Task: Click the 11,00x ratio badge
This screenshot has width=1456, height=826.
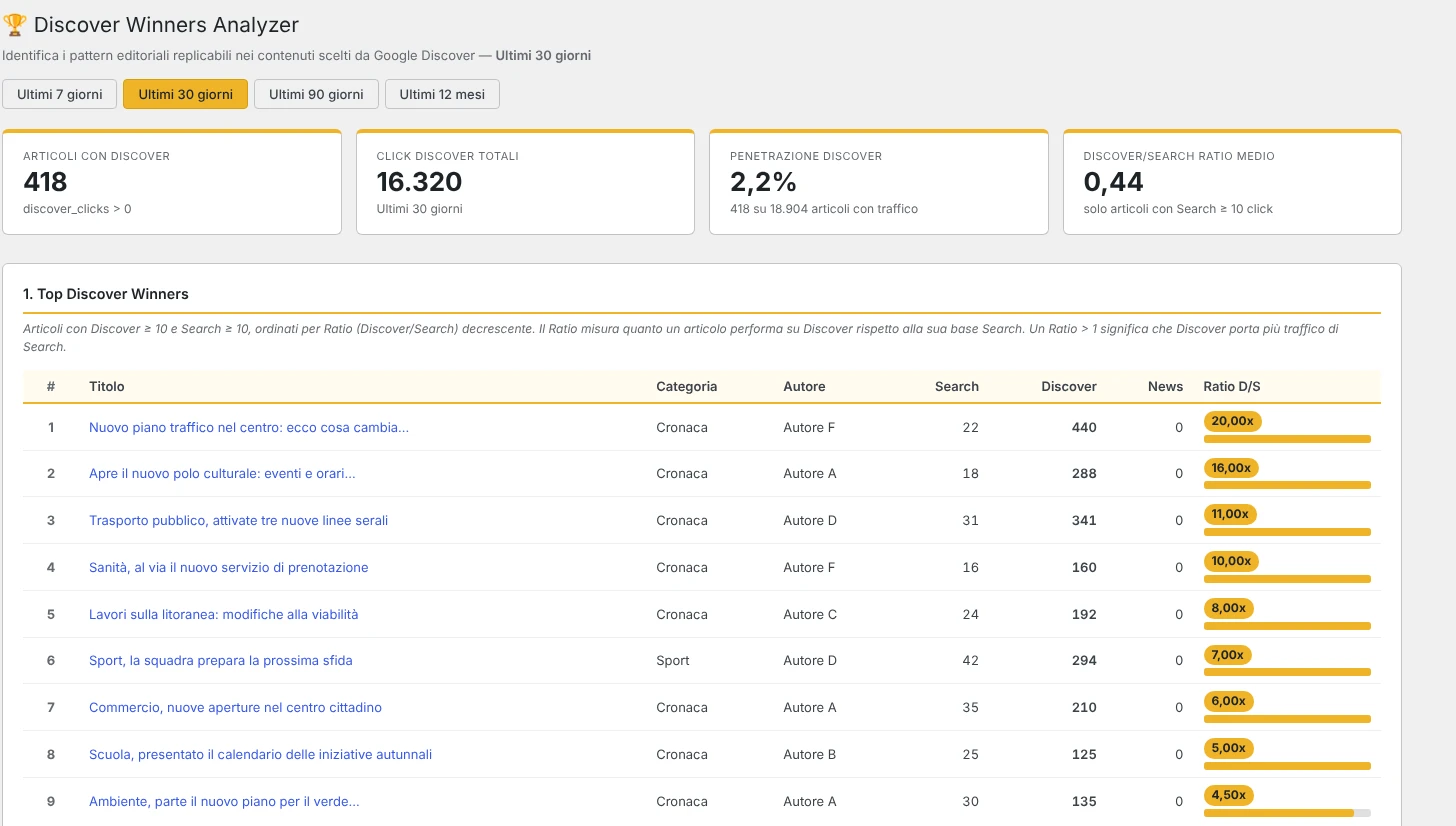Action: [1230, 514]
